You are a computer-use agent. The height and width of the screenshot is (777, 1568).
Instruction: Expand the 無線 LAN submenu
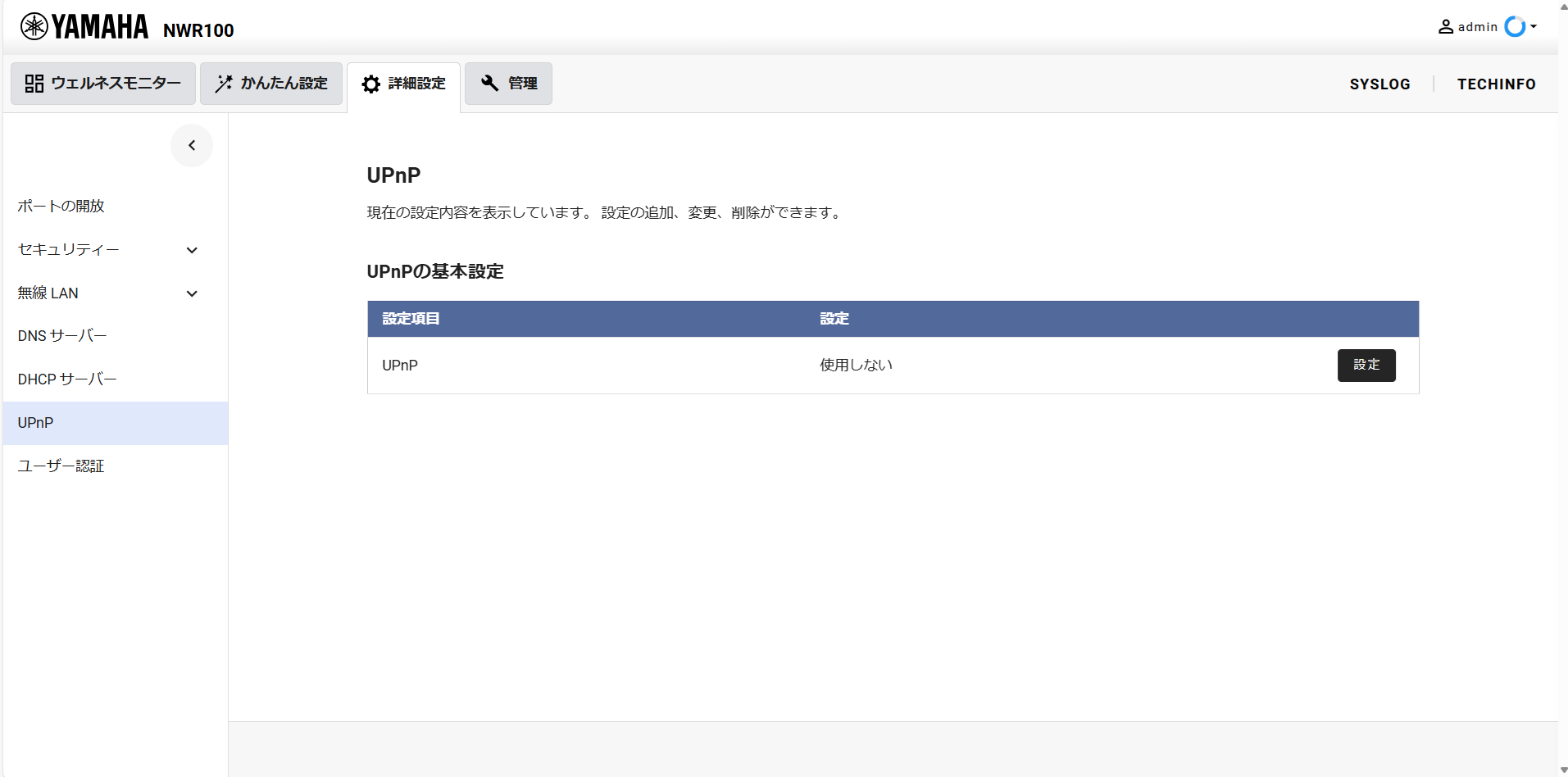click(191, 293)
